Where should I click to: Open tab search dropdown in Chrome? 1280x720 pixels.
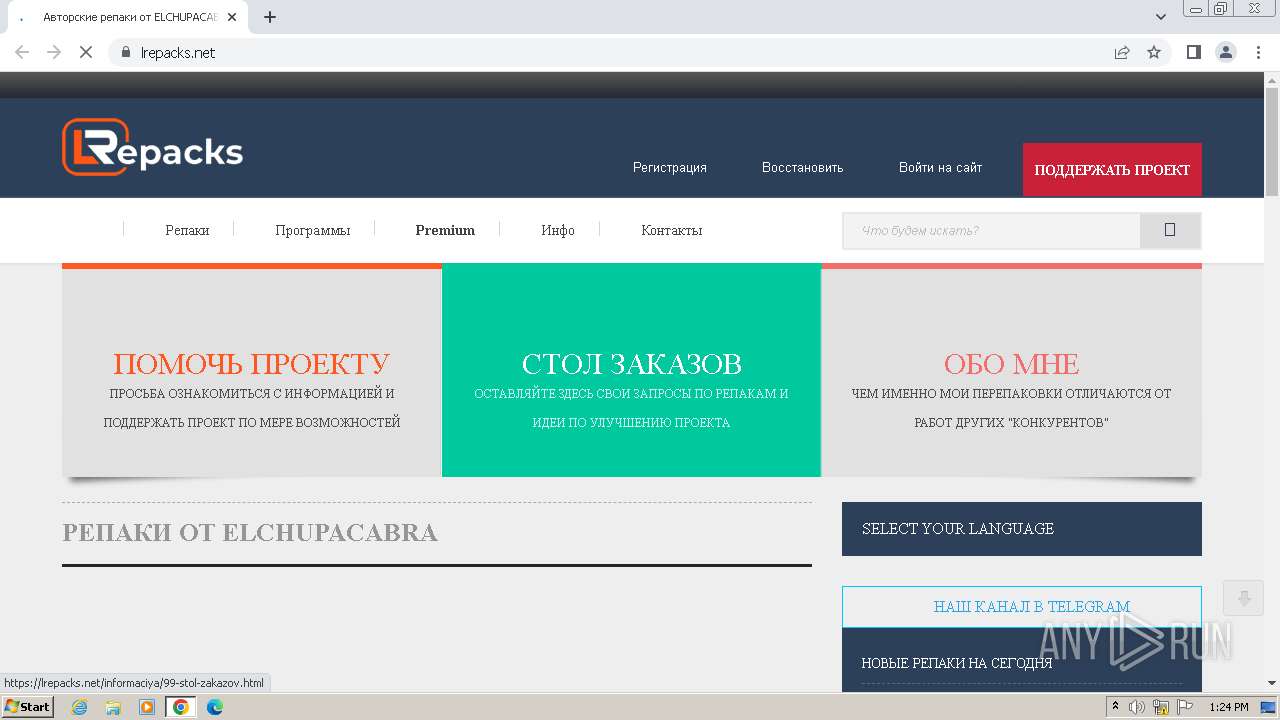(x=1161, y=17)
